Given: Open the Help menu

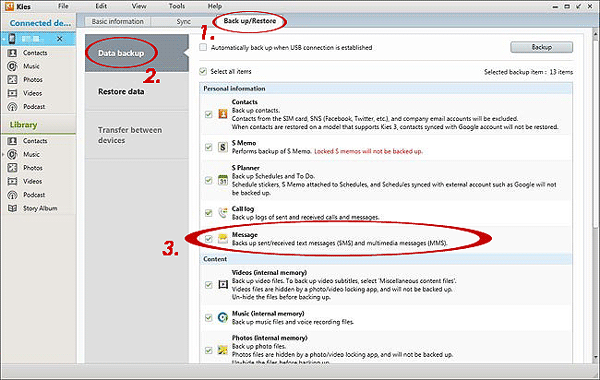Looking at the screenshot, I should 215,6.
